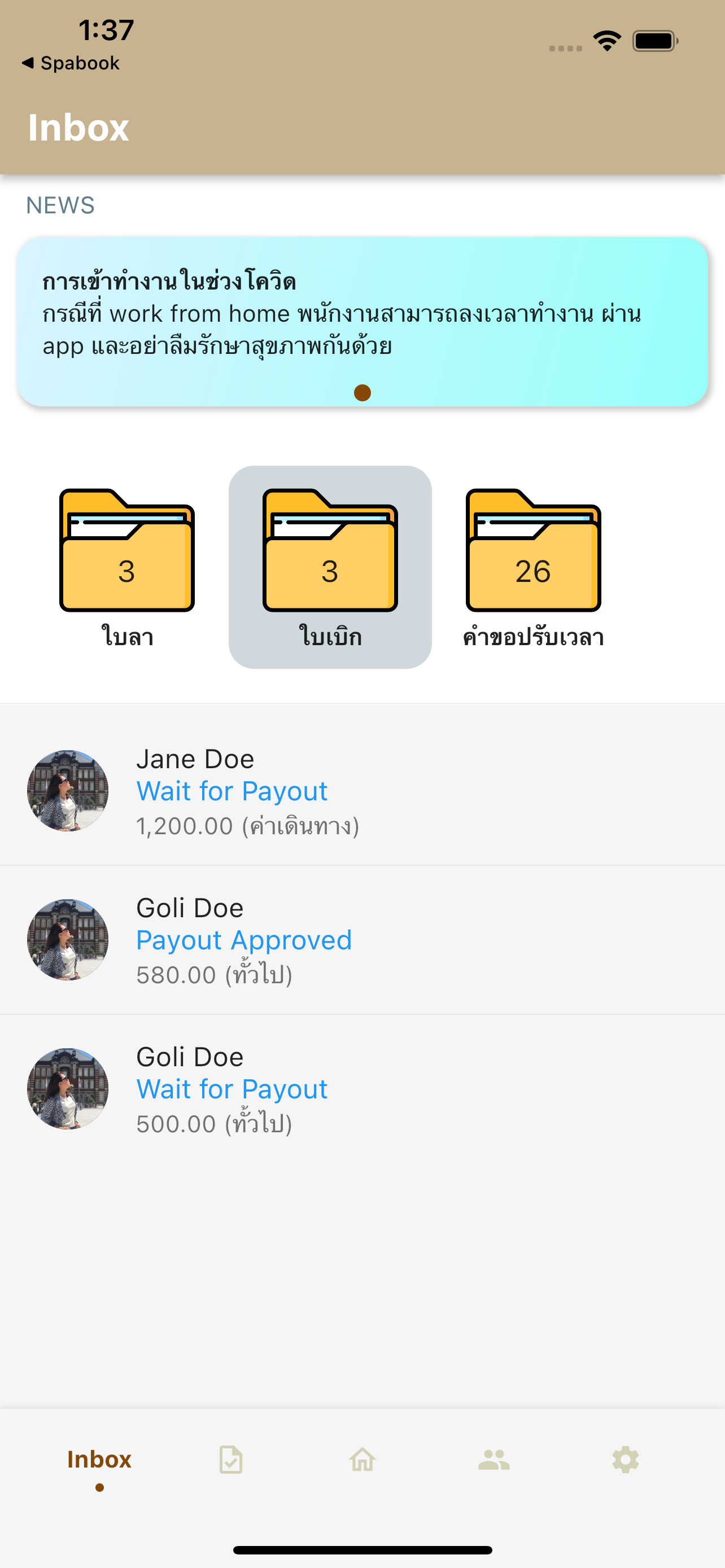Viewport: 725px width, 1568px height.
Task: Return to Spabook via back arrow
Action: pyautogui.click(x=71, y=63)
